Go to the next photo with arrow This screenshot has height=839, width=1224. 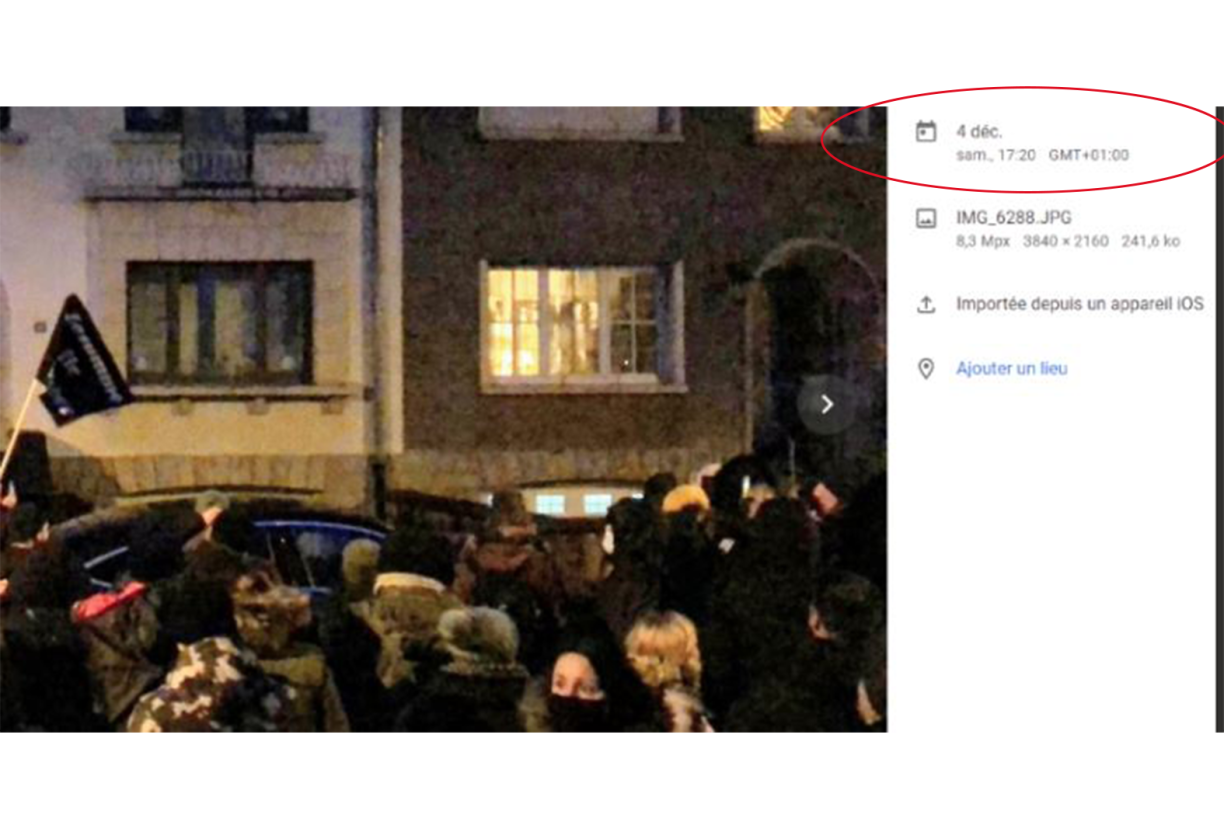coord(826,404)
